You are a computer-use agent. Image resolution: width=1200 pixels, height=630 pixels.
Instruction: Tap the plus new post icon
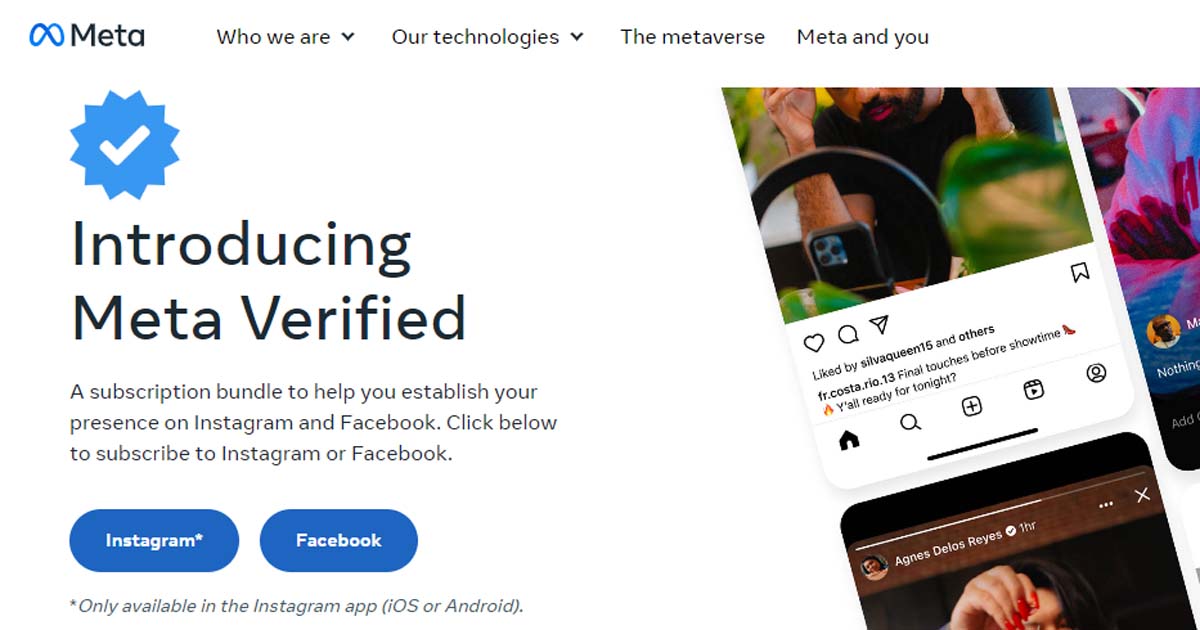pyautogui.click(x=972, y=406)
